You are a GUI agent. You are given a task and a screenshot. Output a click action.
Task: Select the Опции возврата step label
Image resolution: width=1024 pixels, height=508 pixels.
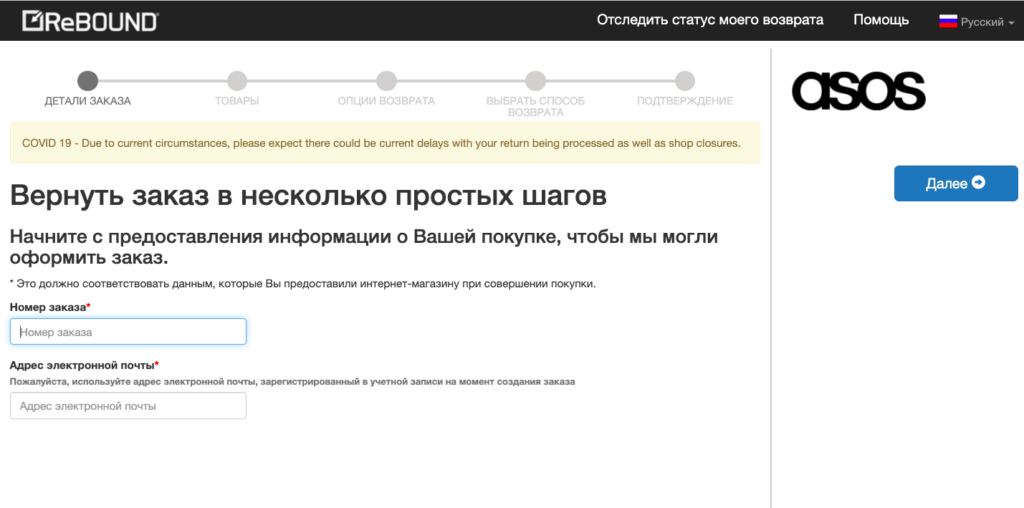(386, 101)
